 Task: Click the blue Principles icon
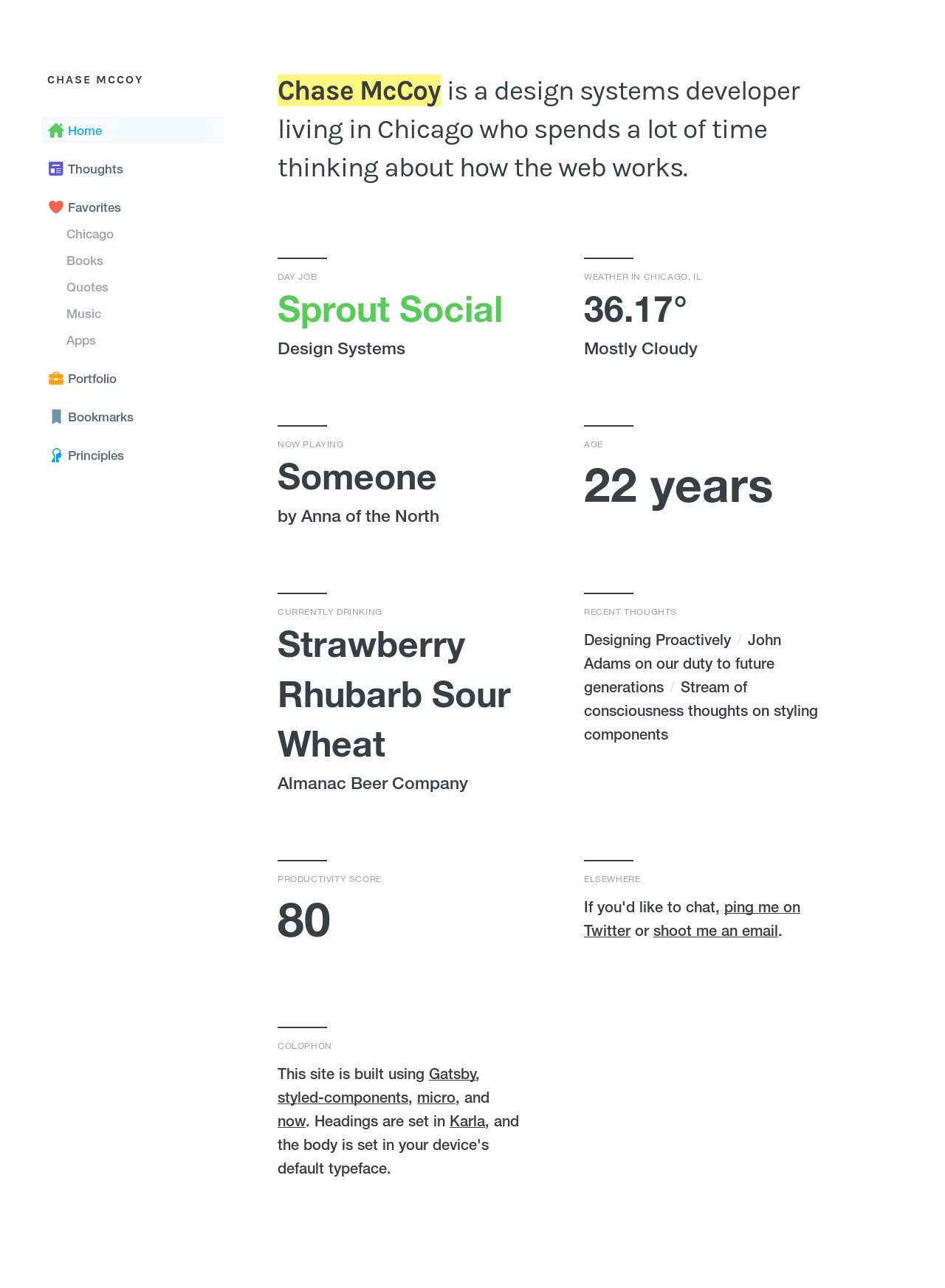tap(56, 455)
